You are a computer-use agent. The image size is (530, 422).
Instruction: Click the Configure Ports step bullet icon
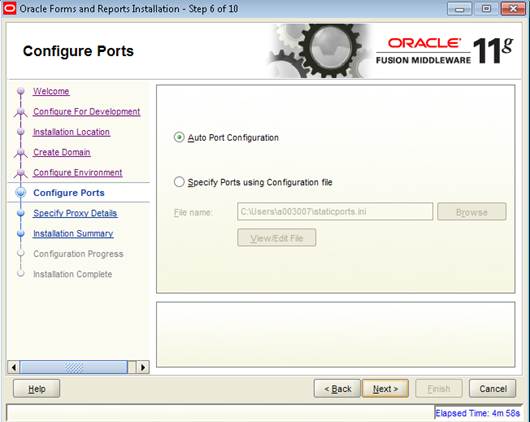coord(21,192)
